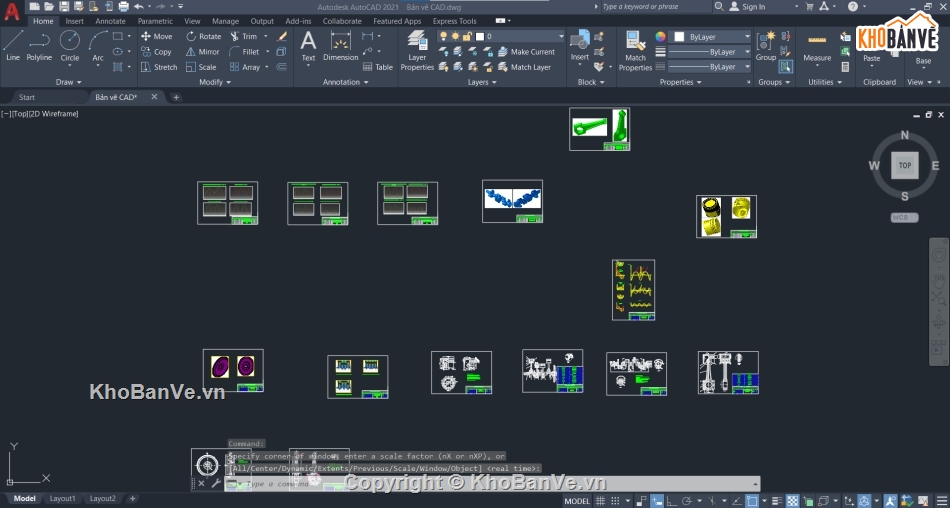This screenshot has width=950, height=508.
Task: Click the Group tool
Action: click(766, 46)
